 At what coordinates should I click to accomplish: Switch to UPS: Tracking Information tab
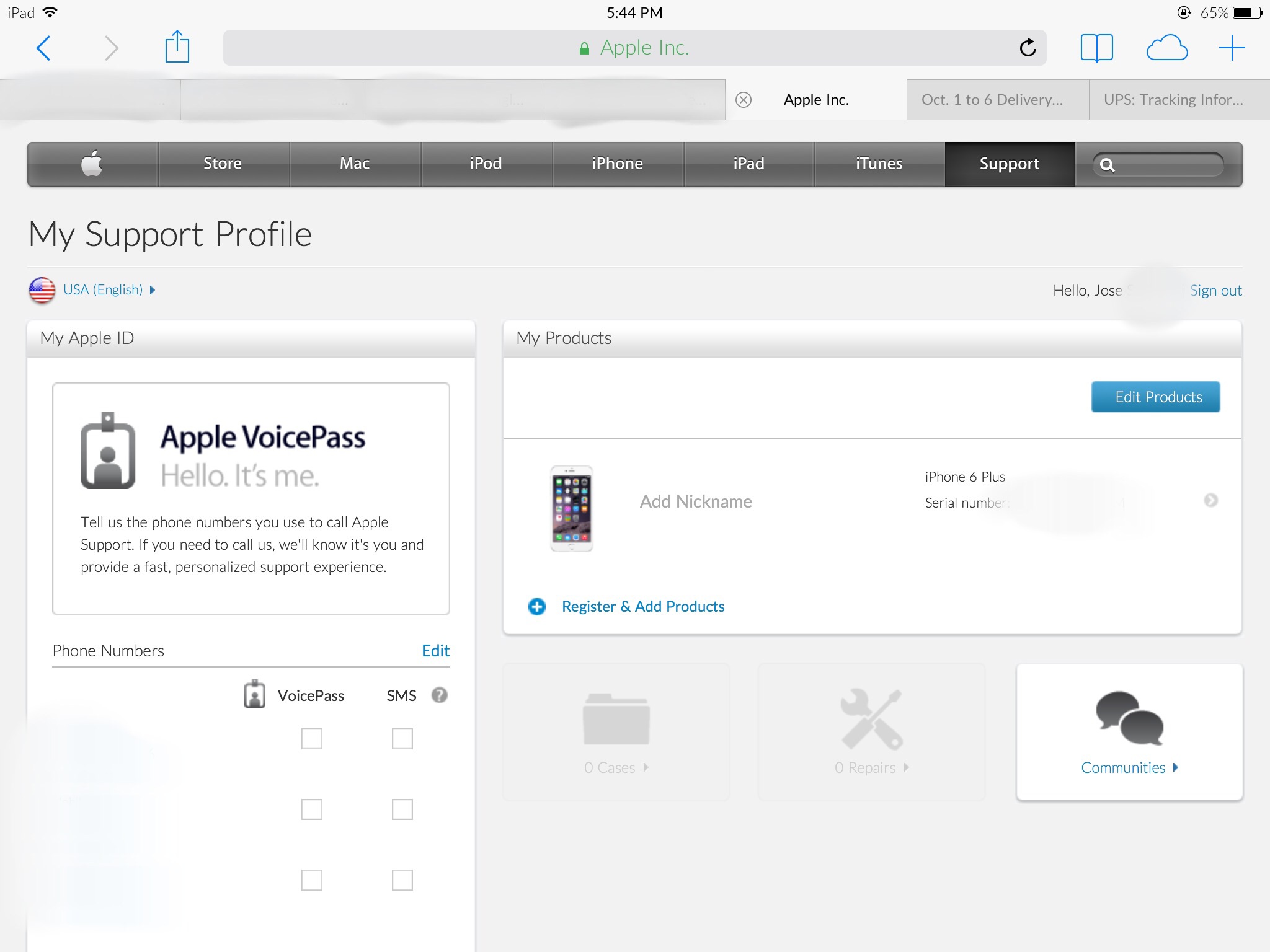(x=1179, y=100)
